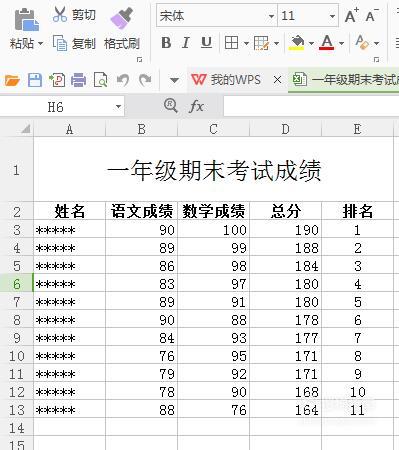The image size is (399, 450).
Task: Click the Paste clipboard icon
Action: [26, 20]
